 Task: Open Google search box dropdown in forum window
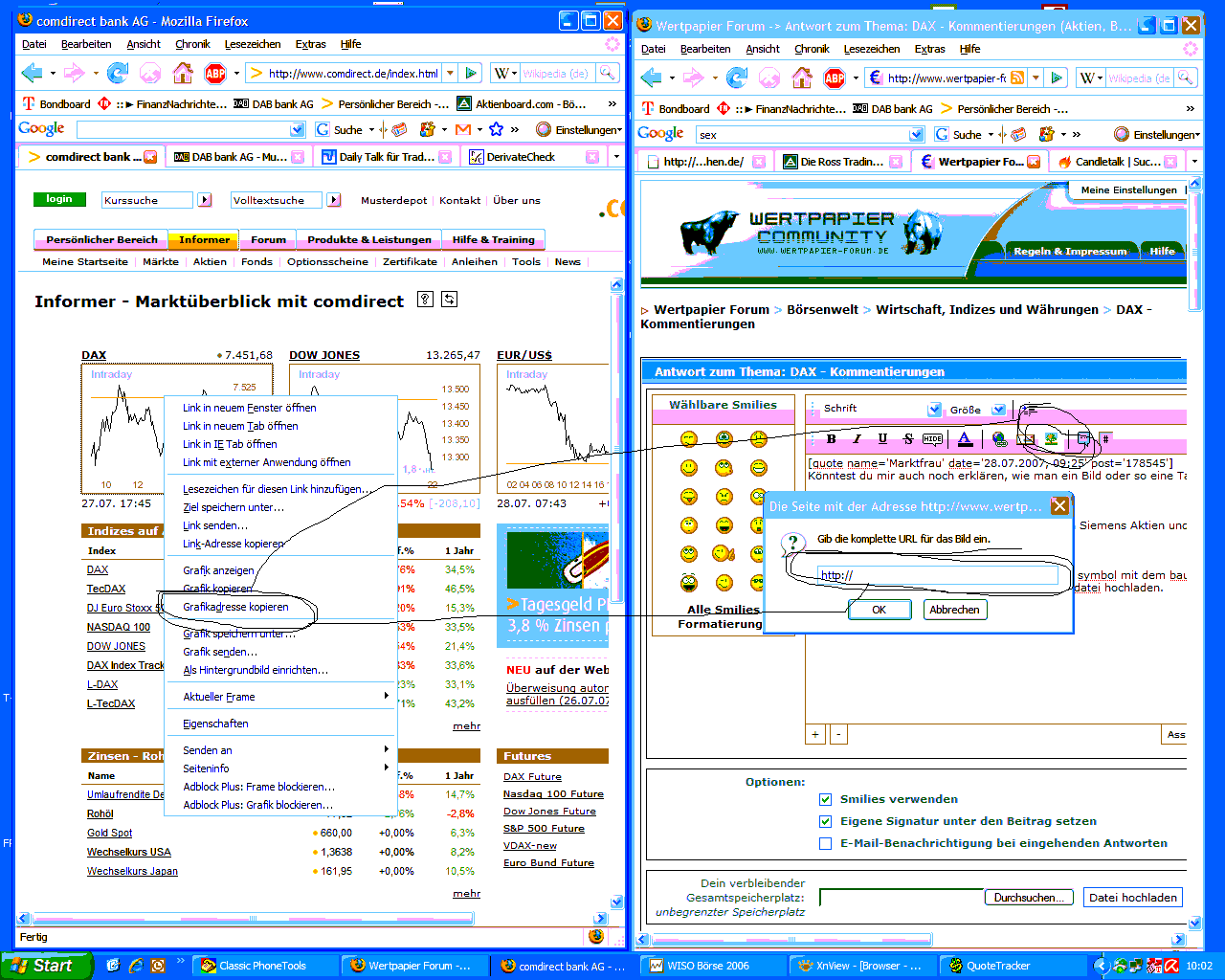917,134
